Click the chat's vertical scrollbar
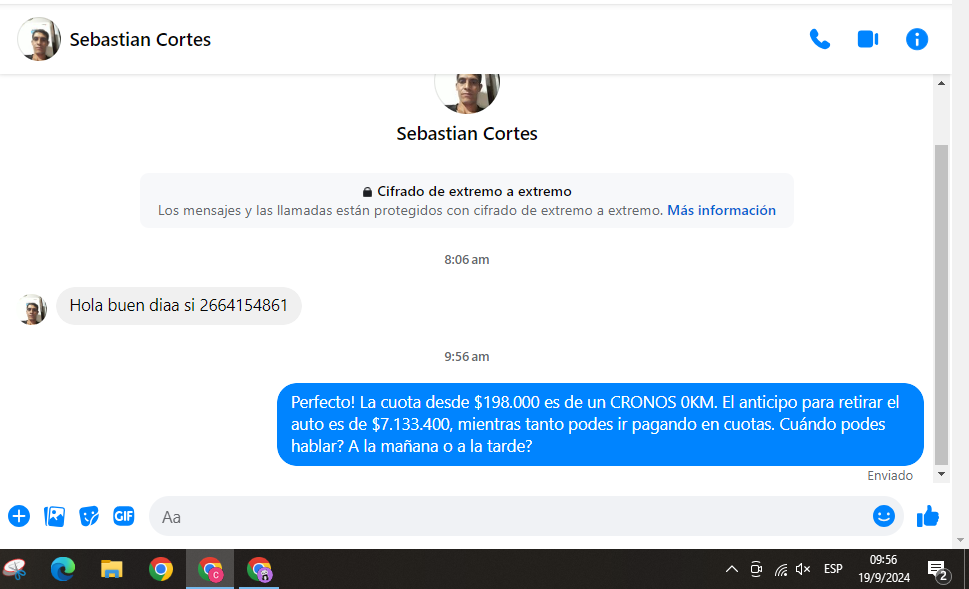 [941, 300]
